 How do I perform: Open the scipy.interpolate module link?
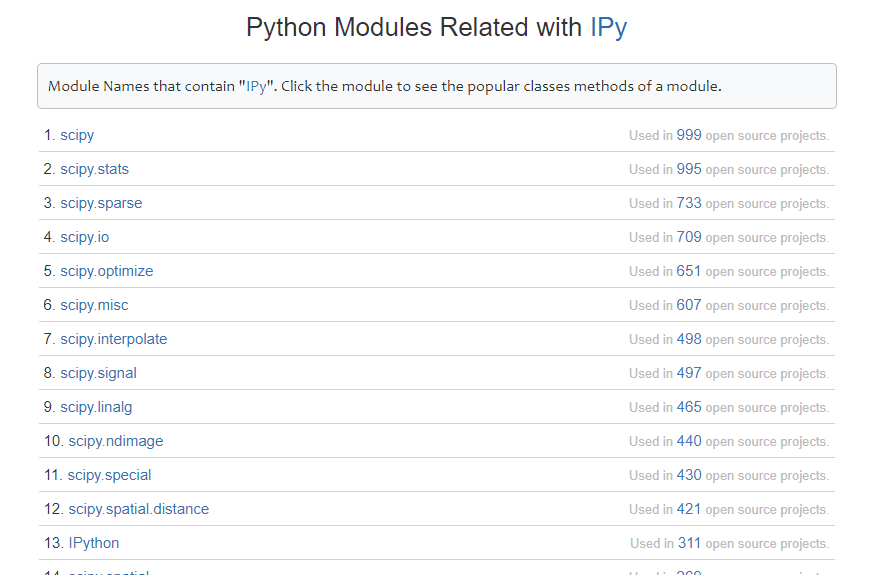pyautogui.click(x=113, y=339)
